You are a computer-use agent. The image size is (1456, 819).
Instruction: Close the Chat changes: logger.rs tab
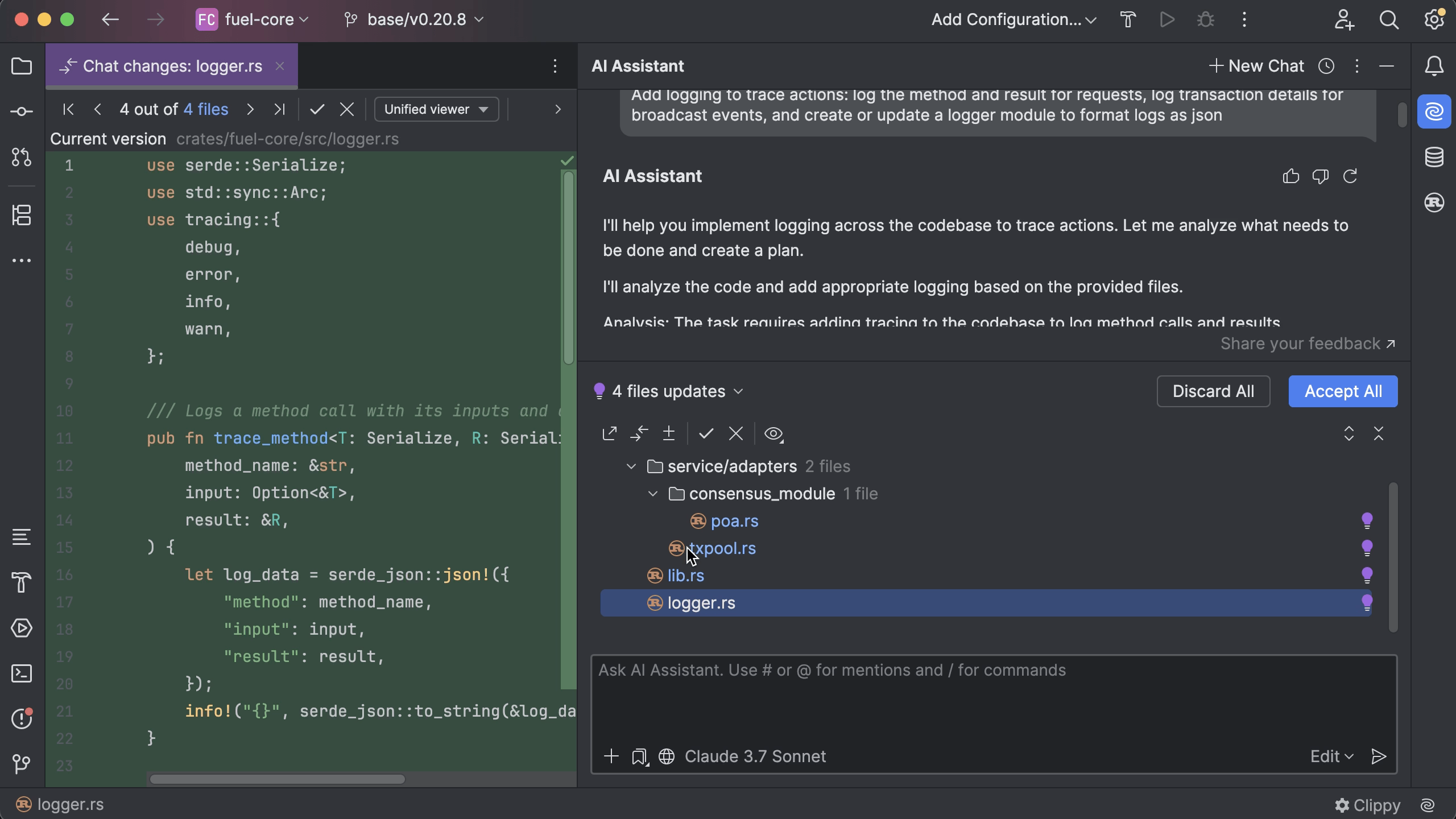tap(280, 66)
